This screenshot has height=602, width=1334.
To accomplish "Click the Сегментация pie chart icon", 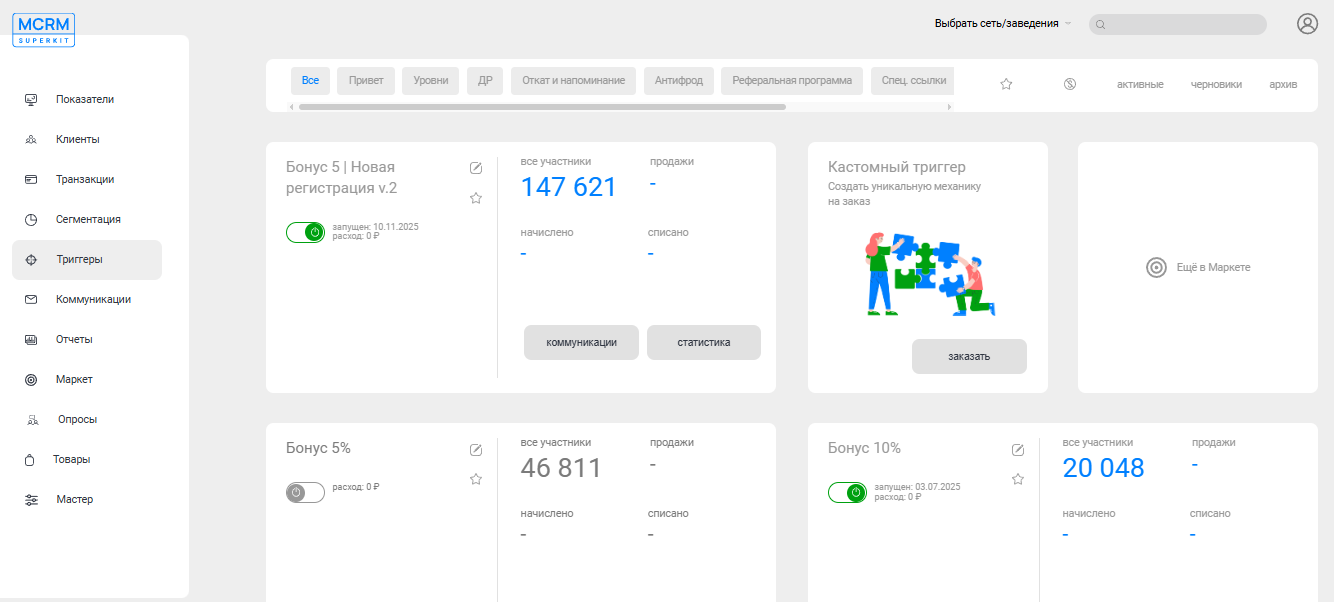I will [31, 219].
